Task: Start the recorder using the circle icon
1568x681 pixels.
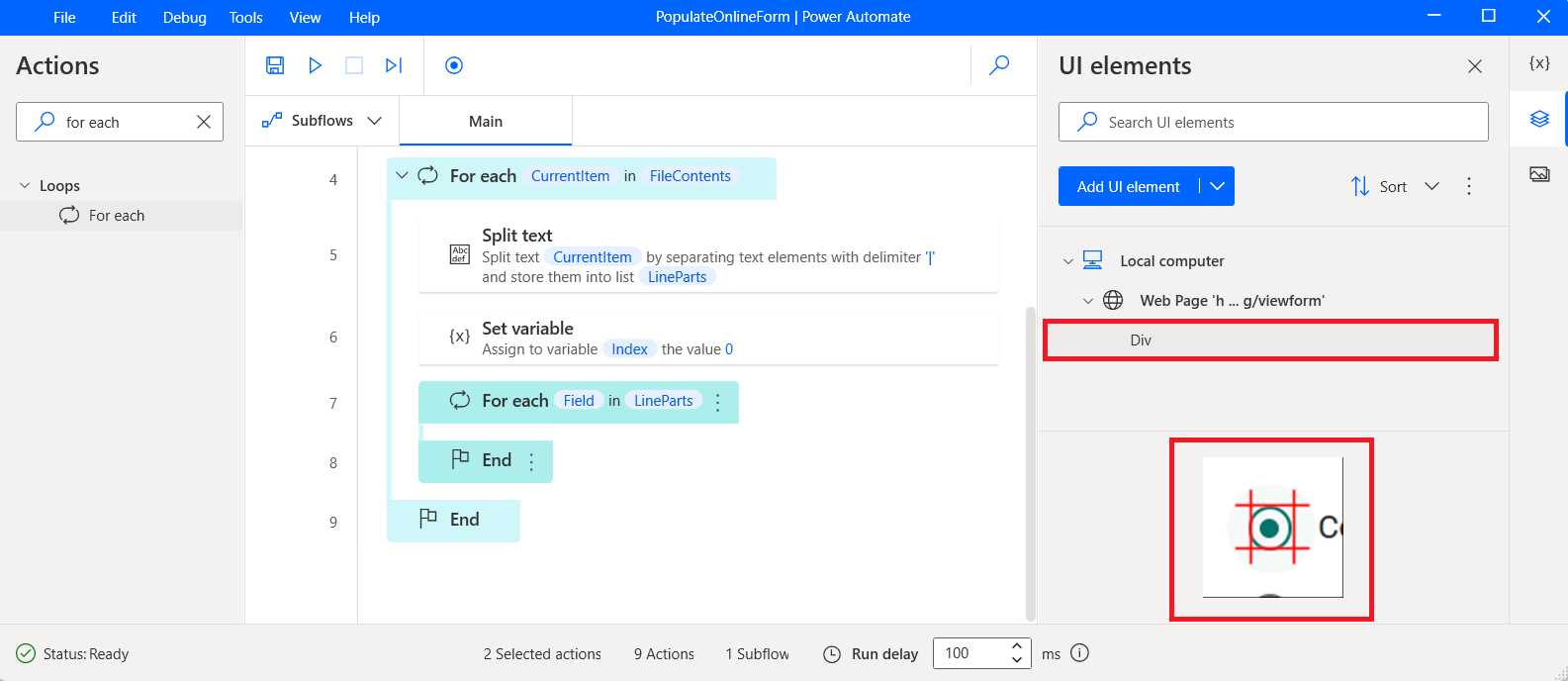Action: click(x=454, y=65)
